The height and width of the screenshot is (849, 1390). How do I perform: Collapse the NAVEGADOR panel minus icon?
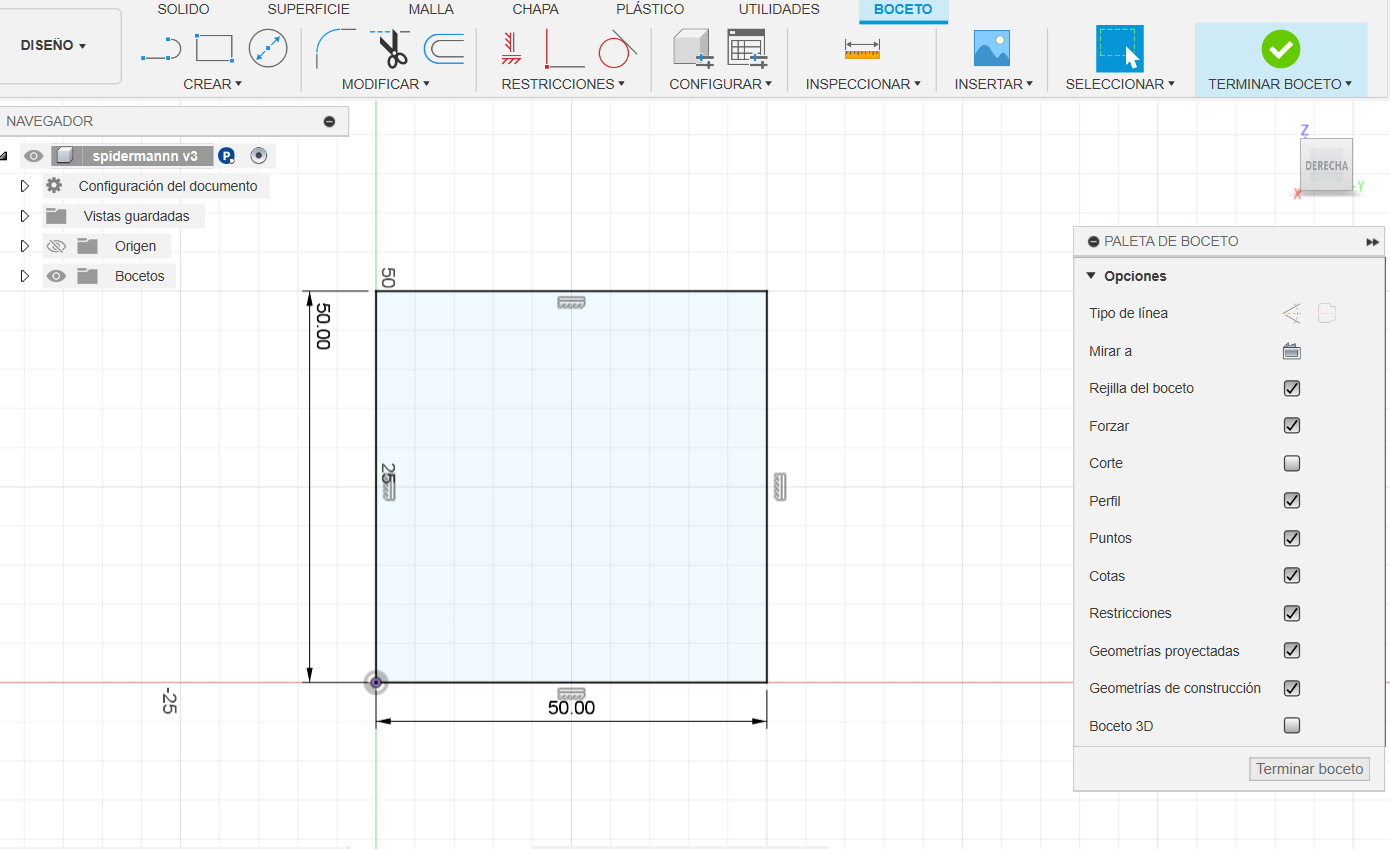pyautogui.click(x=329, y=121)
